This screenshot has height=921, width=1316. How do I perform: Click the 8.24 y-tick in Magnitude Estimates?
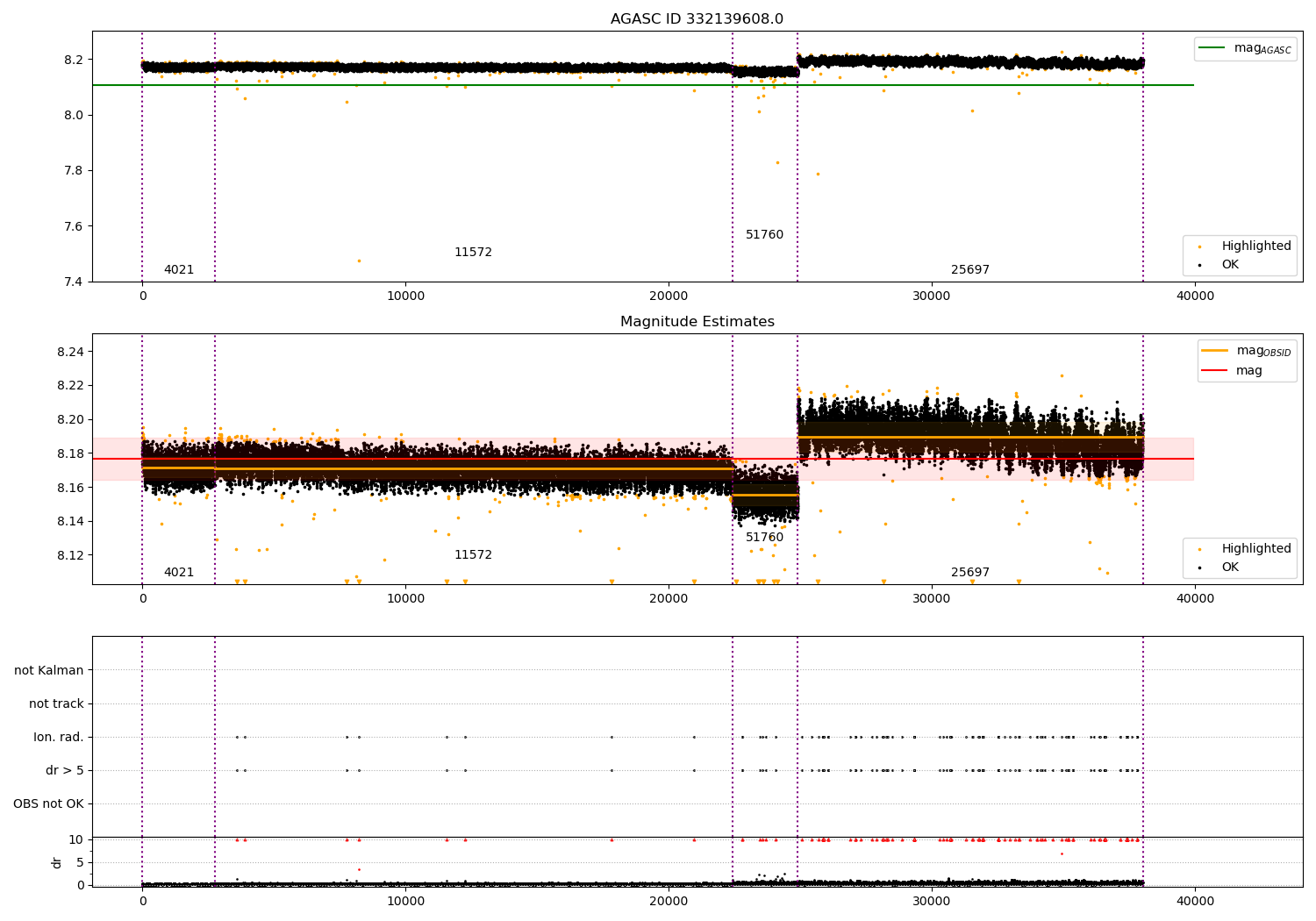[70, 352]
